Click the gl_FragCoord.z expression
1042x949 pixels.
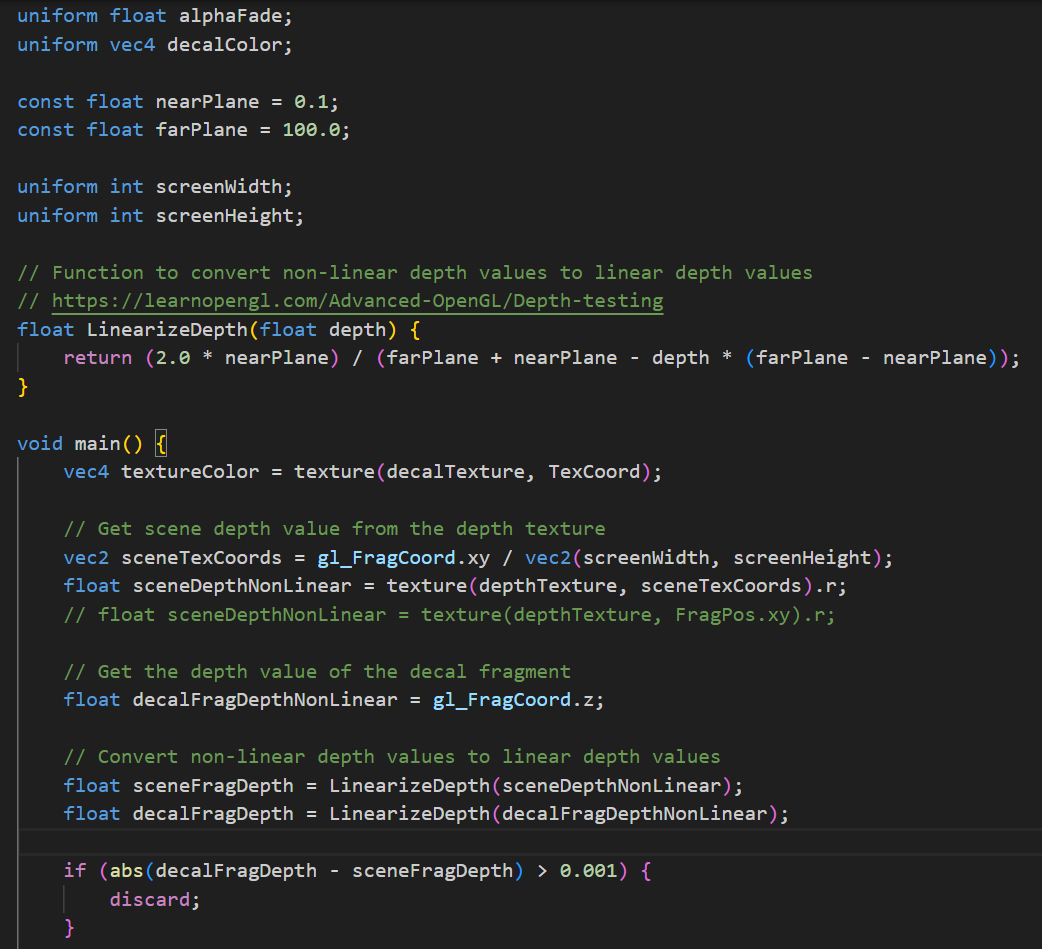[518, 700]
